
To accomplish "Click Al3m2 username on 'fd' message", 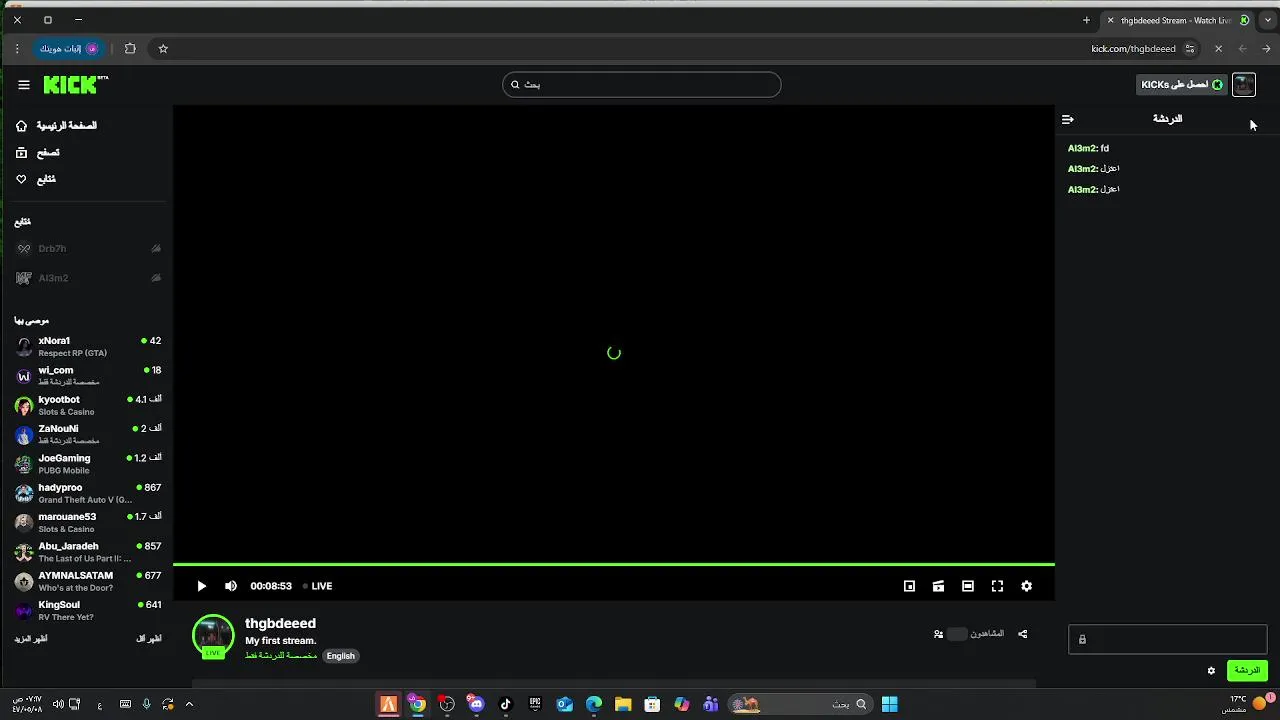I will 1082,148.
